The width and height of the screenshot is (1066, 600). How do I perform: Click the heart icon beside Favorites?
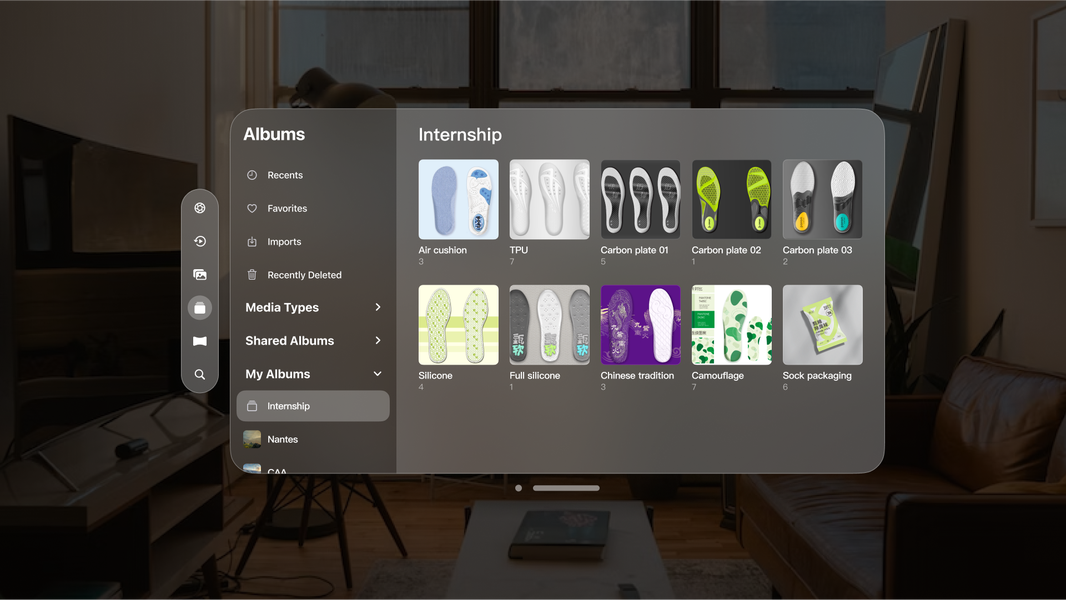point(252,208)
